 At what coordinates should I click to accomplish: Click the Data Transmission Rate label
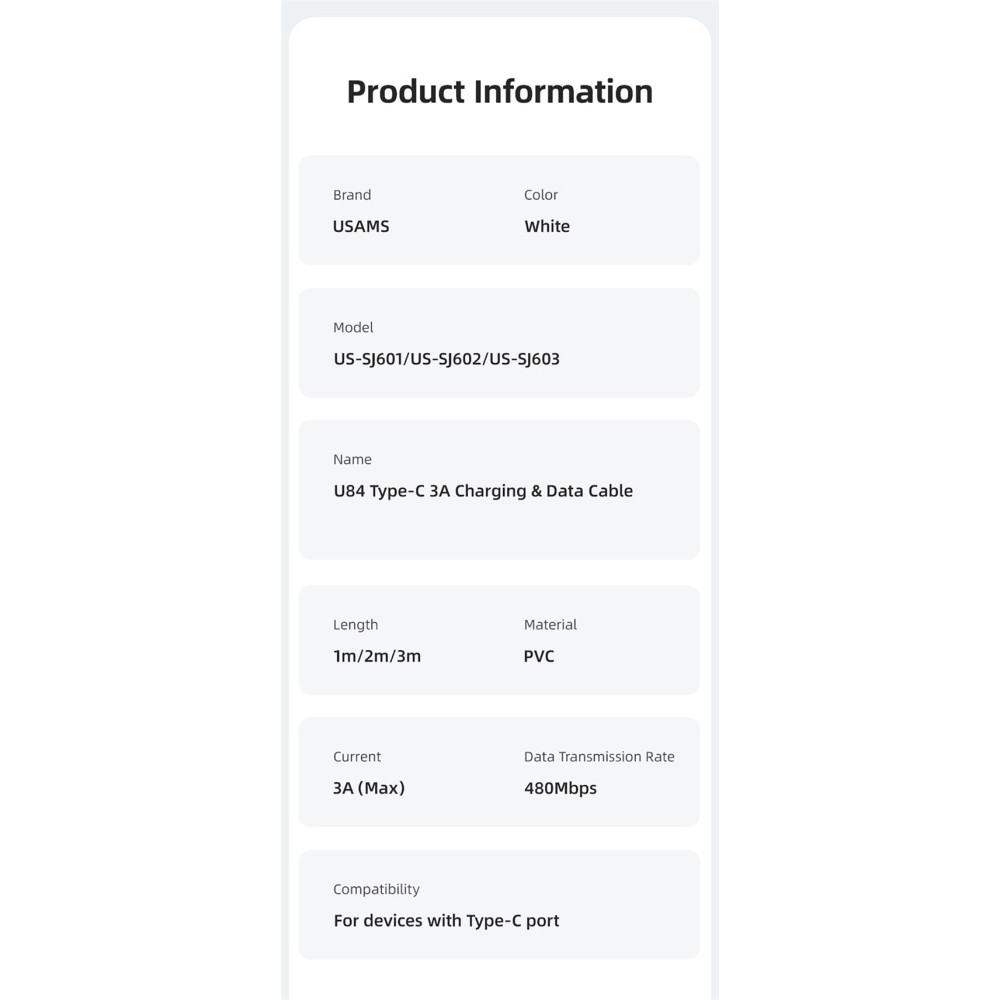599,757
